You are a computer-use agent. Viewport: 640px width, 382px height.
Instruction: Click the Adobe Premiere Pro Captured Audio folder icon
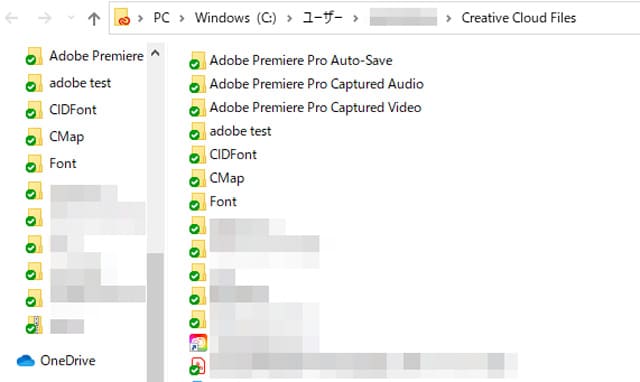(x=198, y=84)
